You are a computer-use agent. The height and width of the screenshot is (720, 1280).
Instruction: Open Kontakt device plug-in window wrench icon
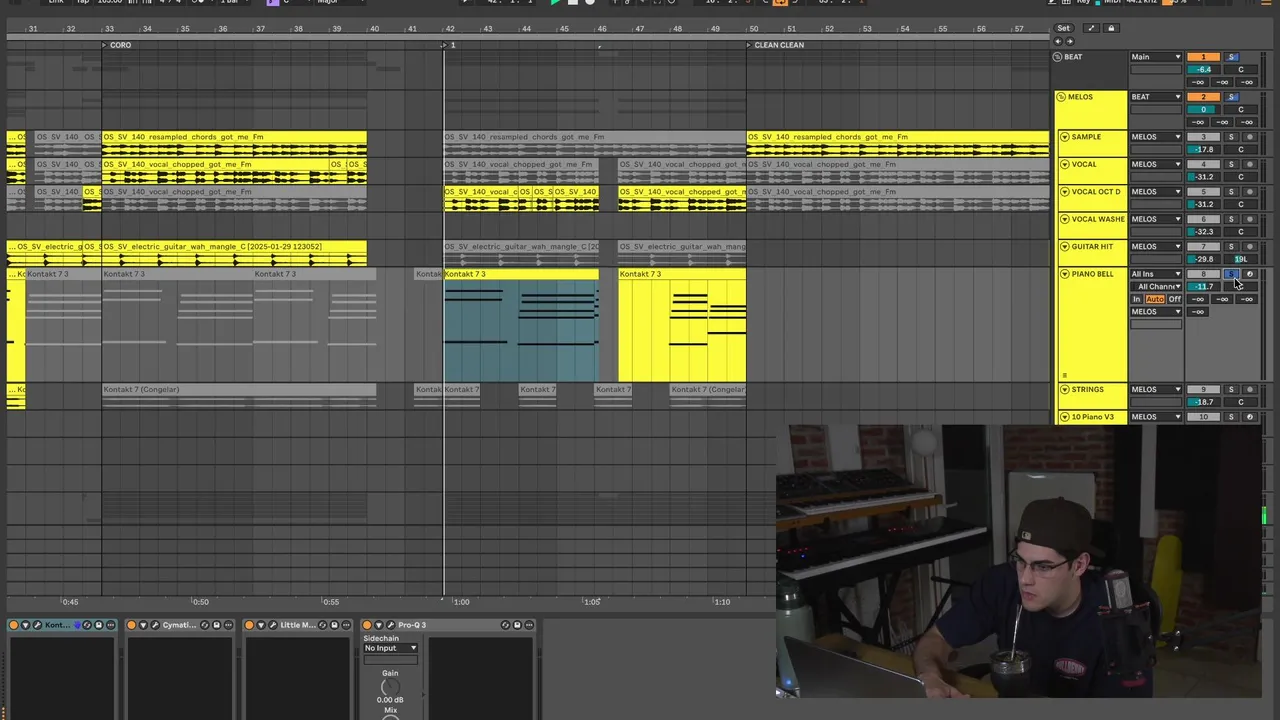click(37, 625)
